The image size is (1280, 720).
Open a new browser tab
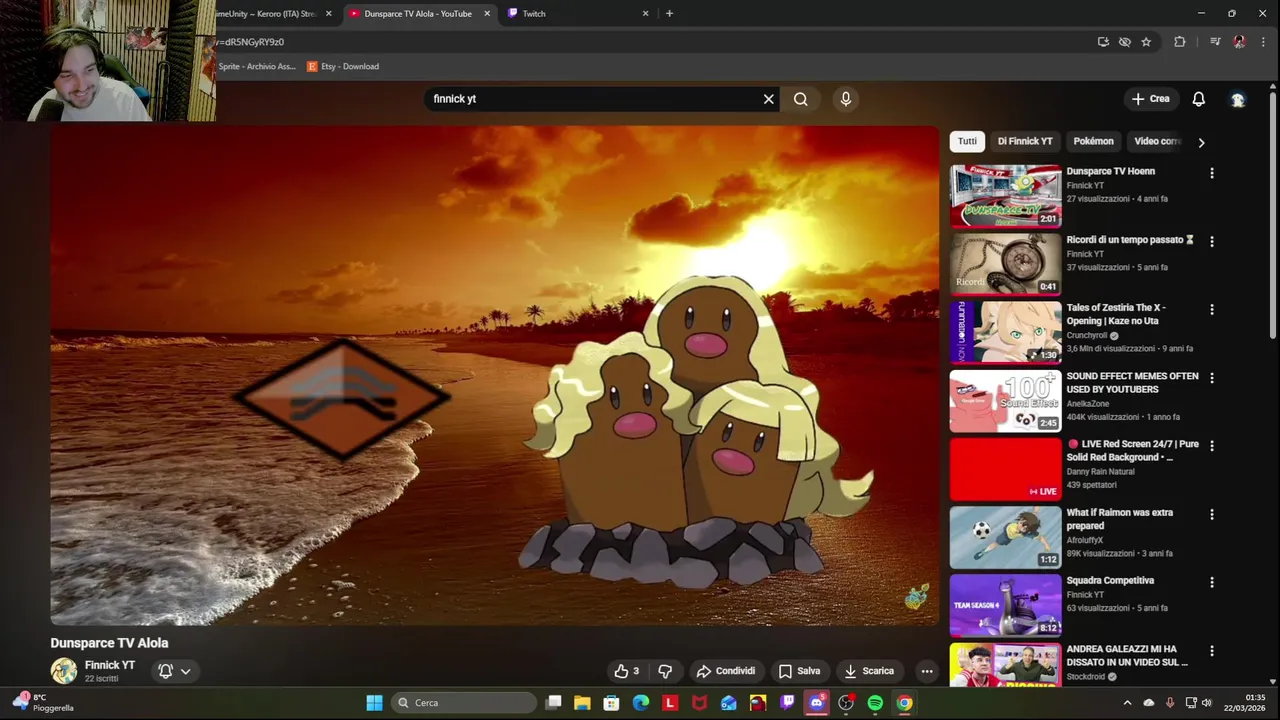tap(669, 14)
